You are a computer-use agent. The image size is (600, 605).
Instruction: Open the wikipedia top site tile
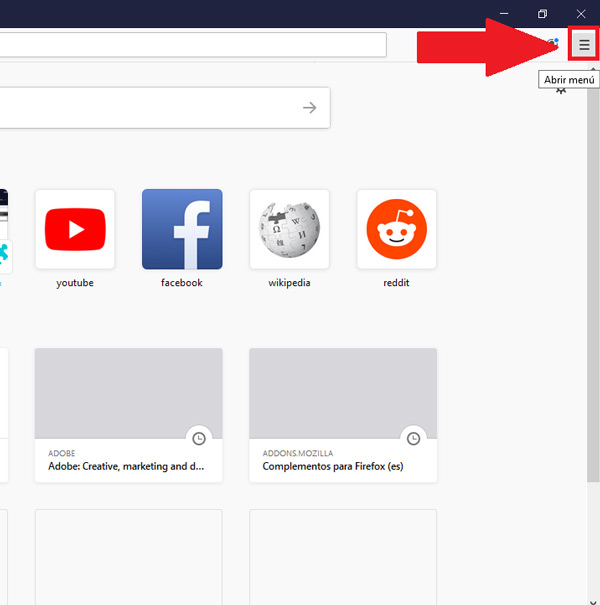pyautogui.click(x=289, y=229)
